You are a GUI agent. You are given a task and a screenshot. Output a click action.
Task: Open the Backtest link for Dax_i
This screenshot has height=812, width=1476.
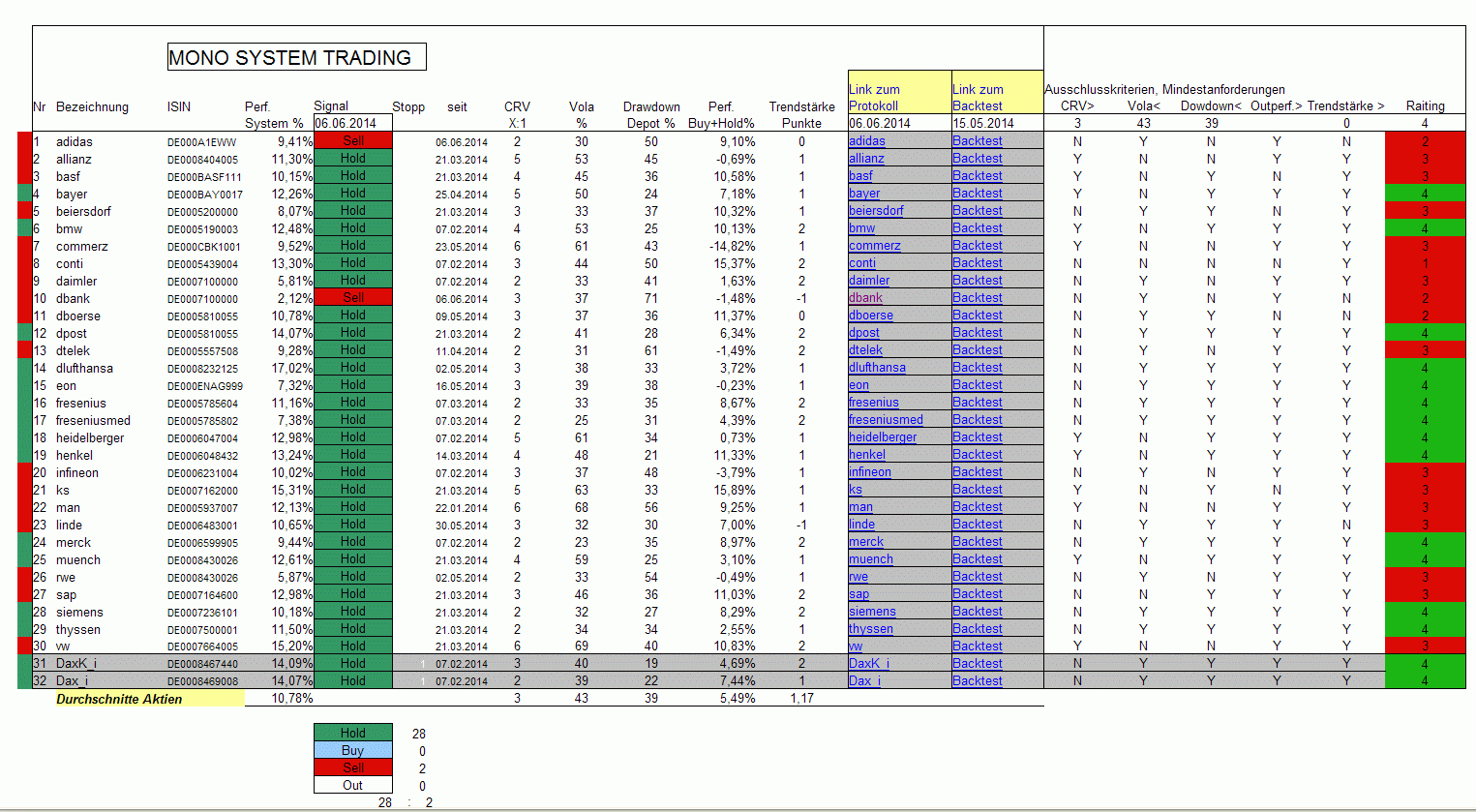[978, 681]
